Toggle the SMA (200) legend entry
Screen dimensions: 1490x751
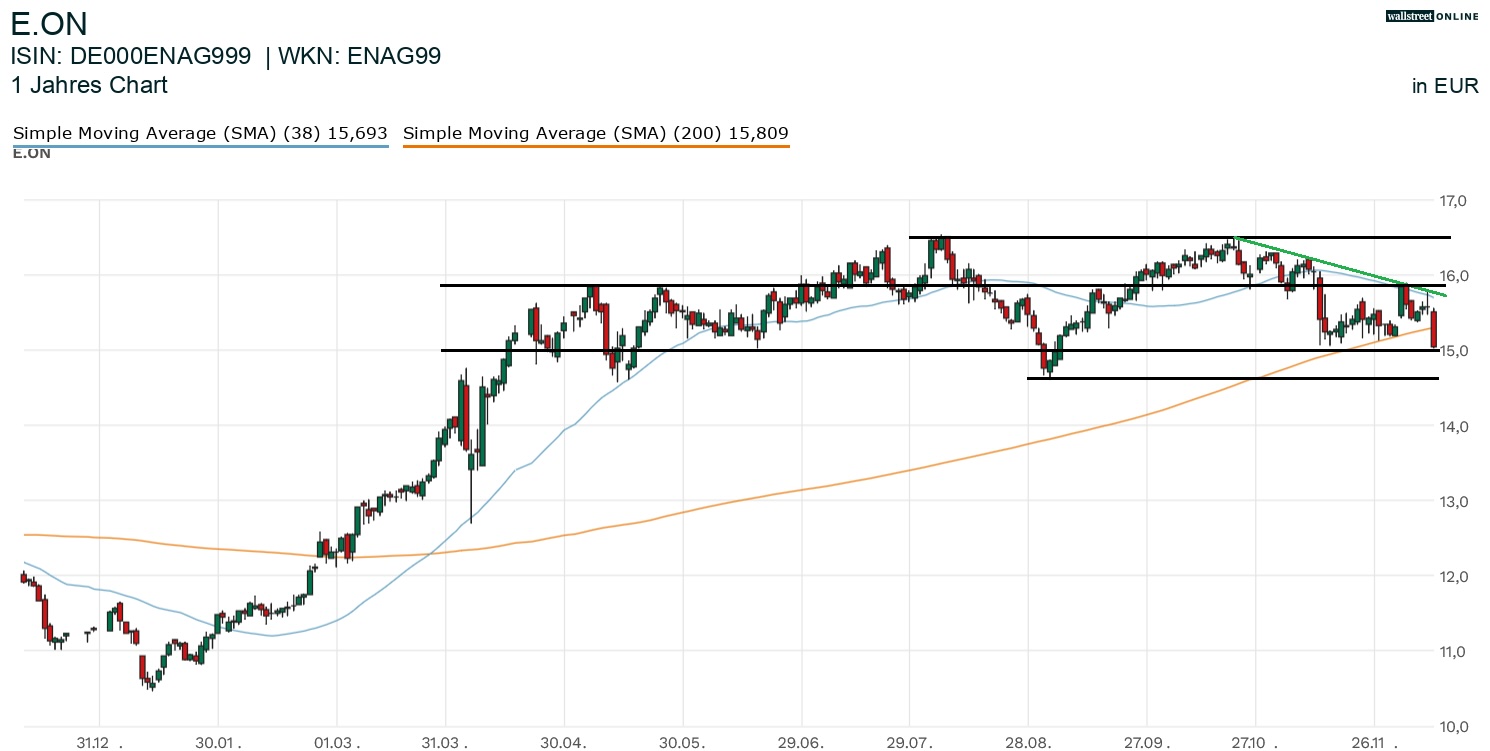coord(596,133)
